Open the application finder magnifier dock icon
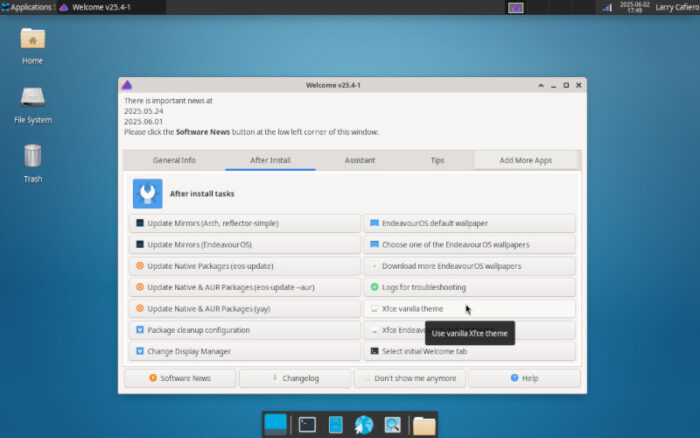The image size is (700, 438). tap(392, 425)
